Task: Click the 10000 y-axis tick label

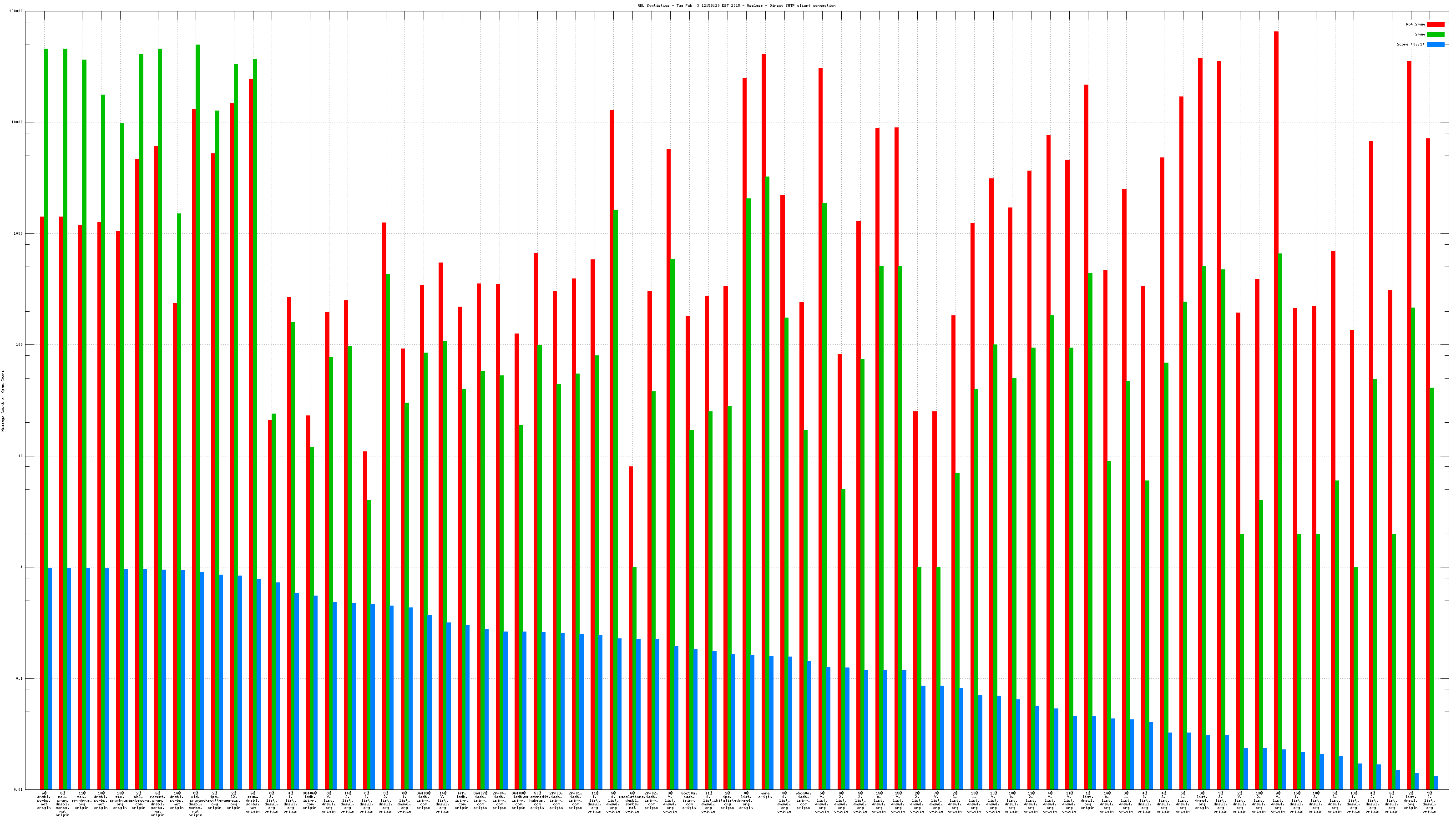Action: [17, 123]
